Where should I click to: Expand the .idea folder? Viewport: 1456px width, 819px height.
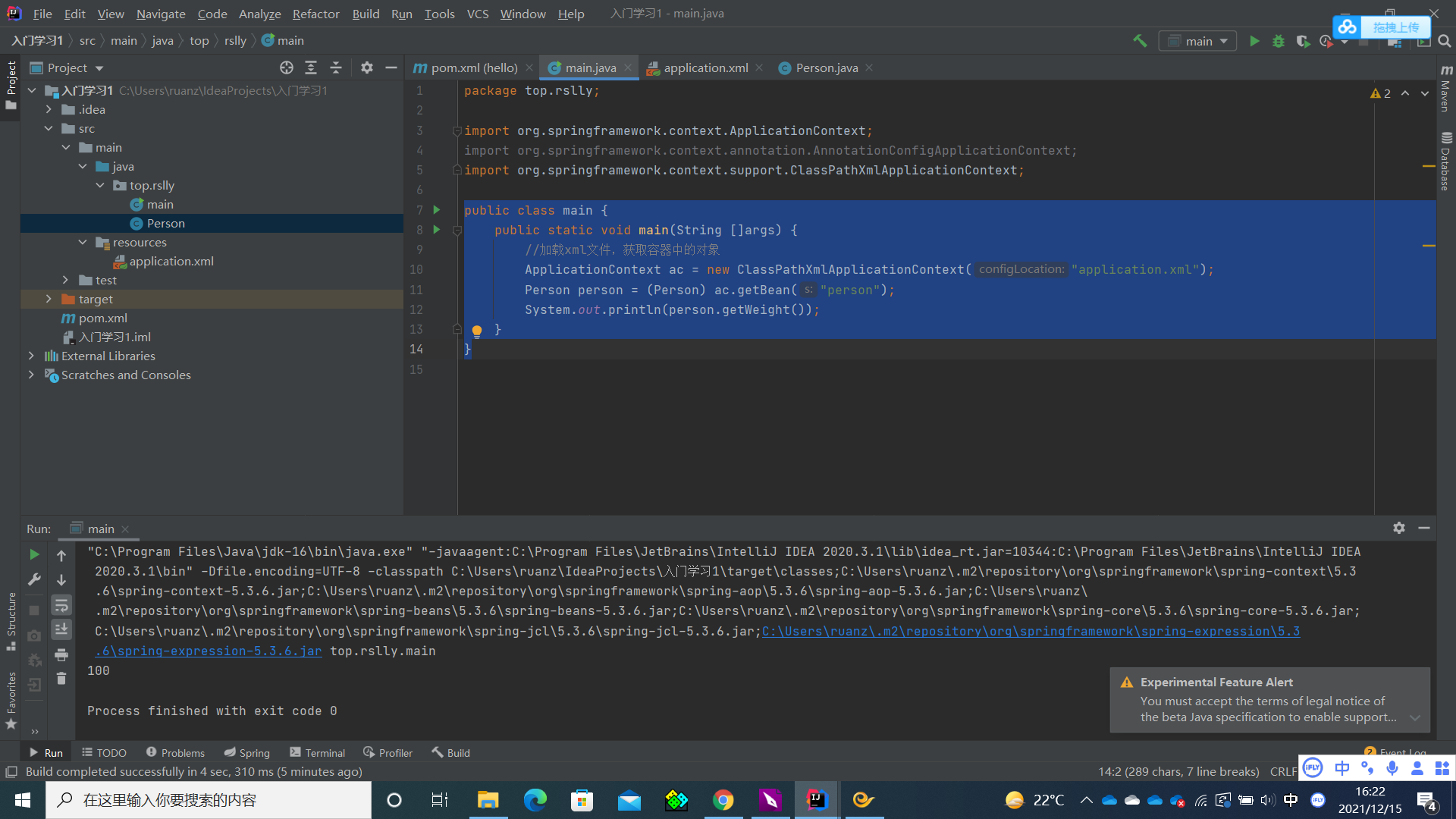click(49, 110)
